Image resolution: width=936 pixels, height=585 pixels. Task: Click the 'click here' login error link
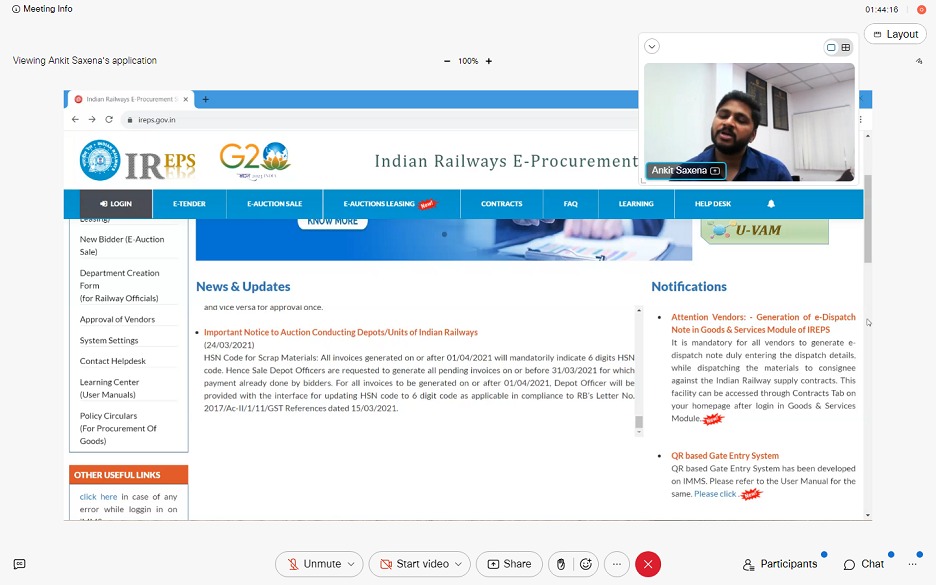click(x=98, y=497)
